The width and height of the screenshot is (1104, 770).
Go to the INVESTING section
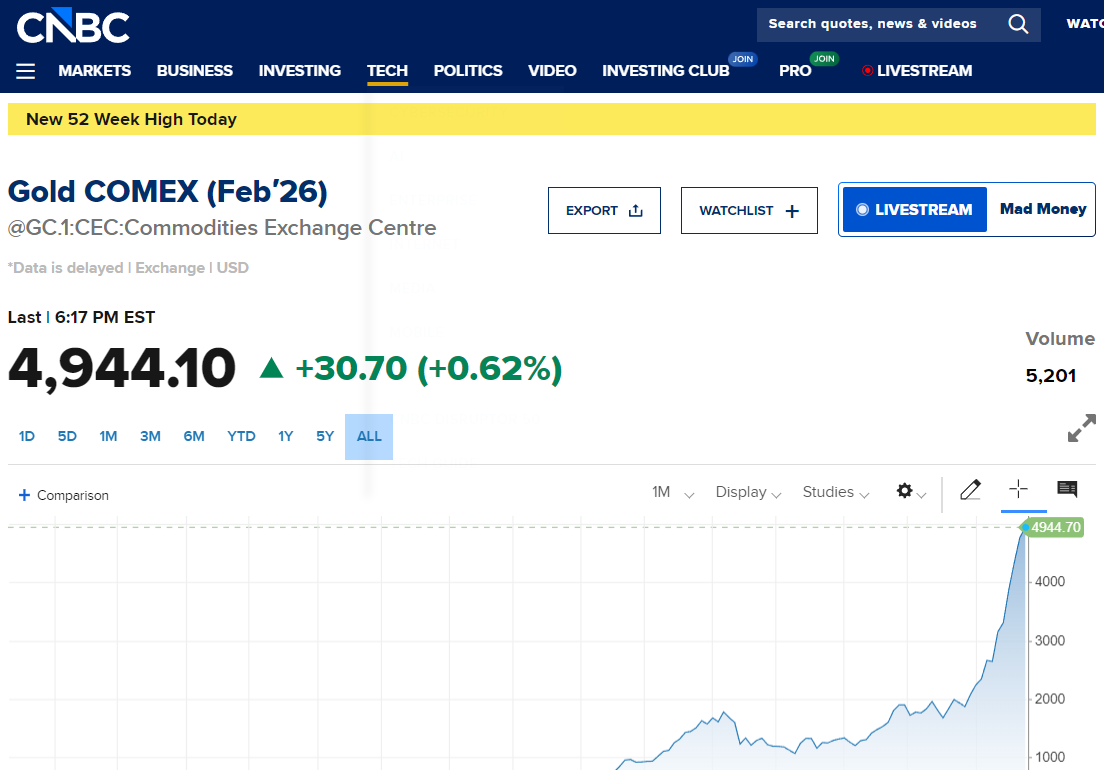pyautogui.click(x=299, y=71)
